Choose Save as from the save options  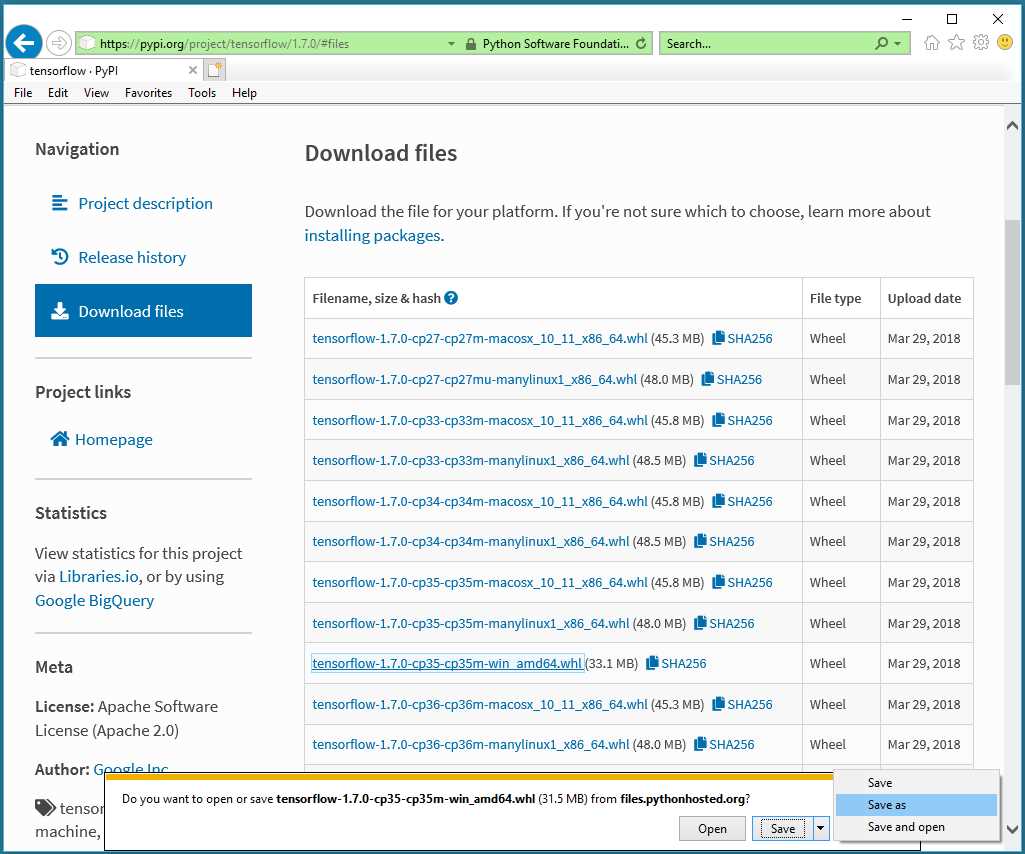click(x=887, y=805)
